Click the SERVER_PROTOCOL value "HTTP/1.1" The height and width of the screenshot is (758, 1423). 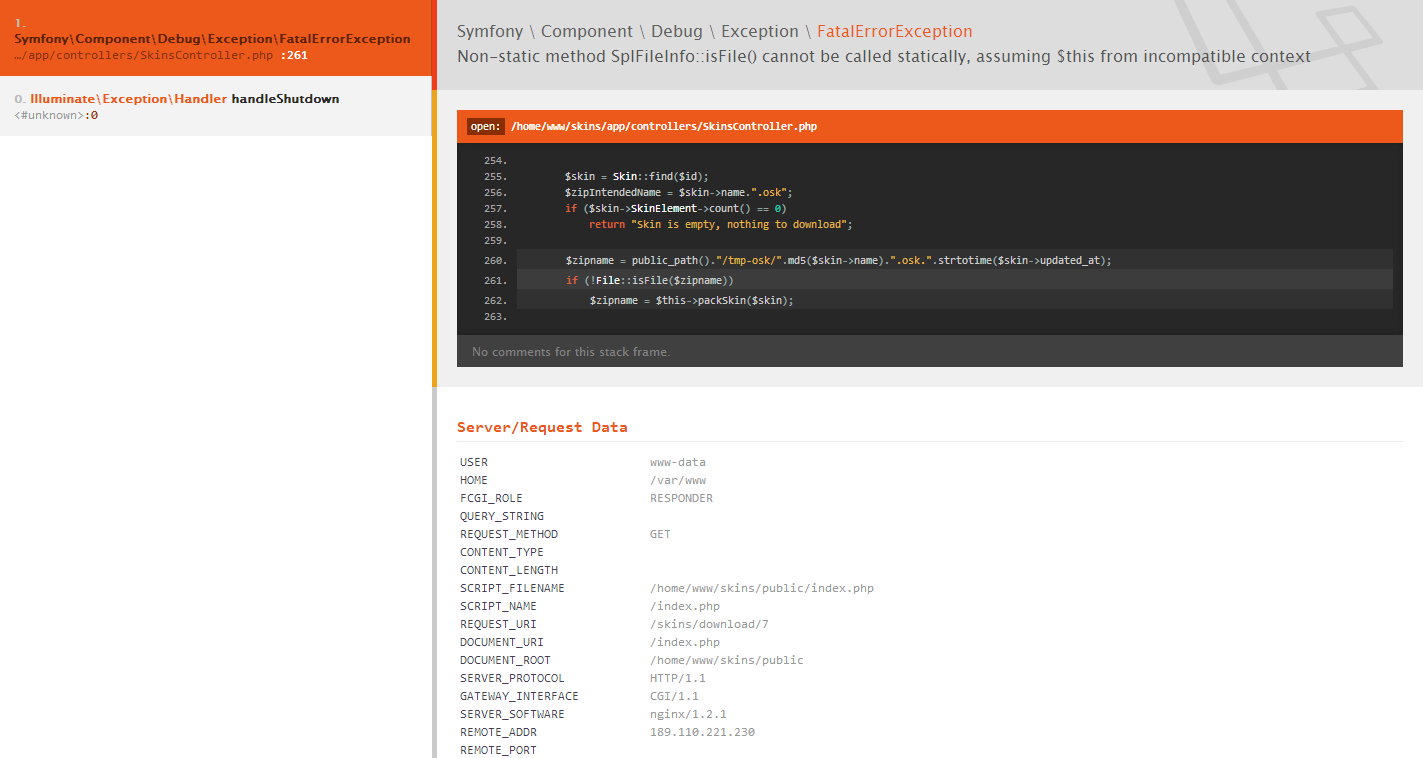678,678
